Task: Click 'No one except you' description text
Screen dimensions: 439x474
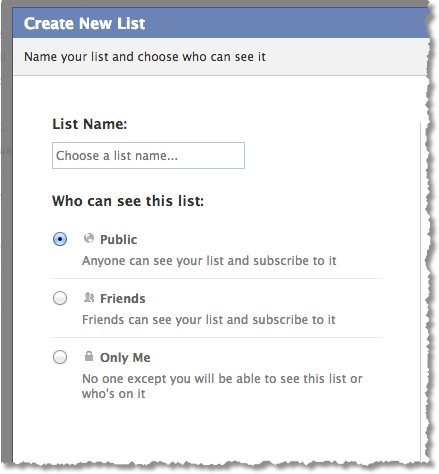Action: click(222, 386)
